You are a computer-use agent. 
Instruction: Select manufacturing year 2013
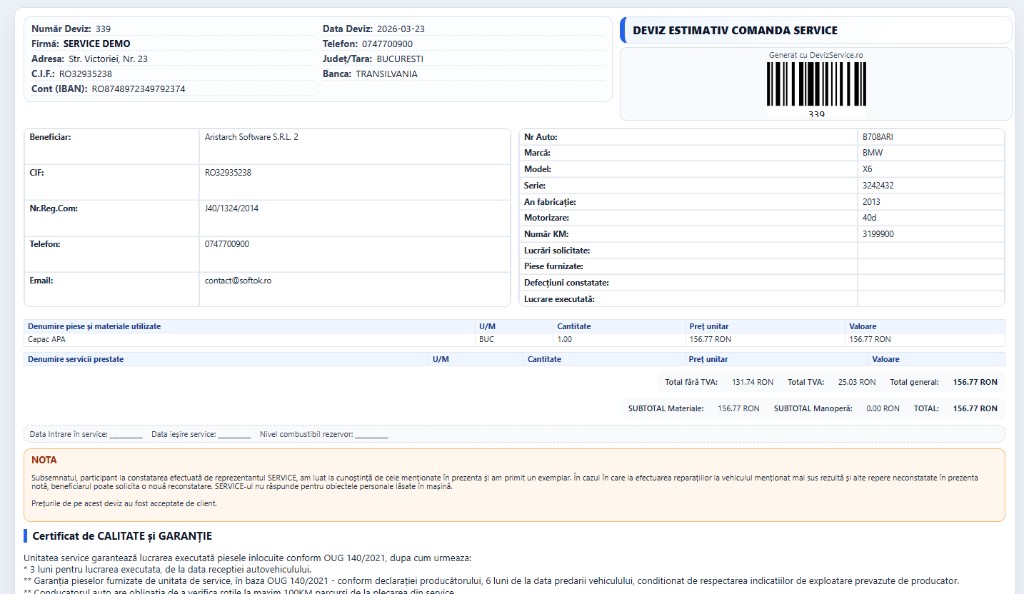click(x=871, y=202)
